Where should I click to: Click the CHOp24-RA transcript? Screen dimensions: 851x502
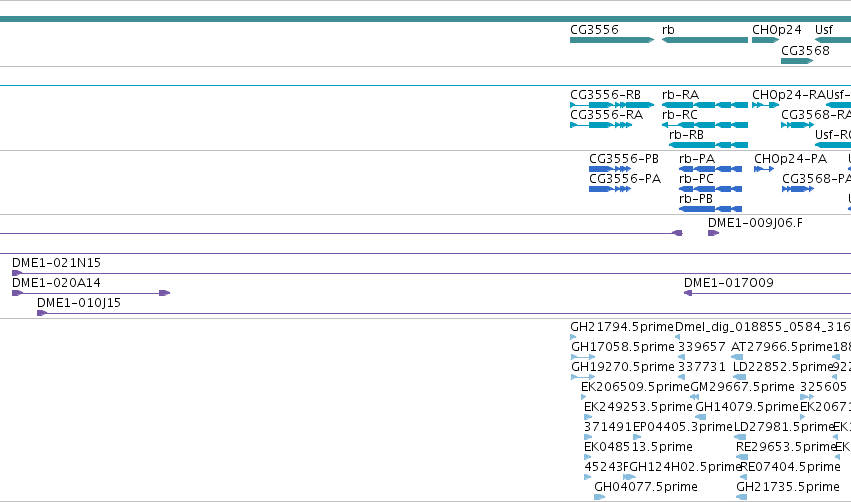click(x=765, y=105)
